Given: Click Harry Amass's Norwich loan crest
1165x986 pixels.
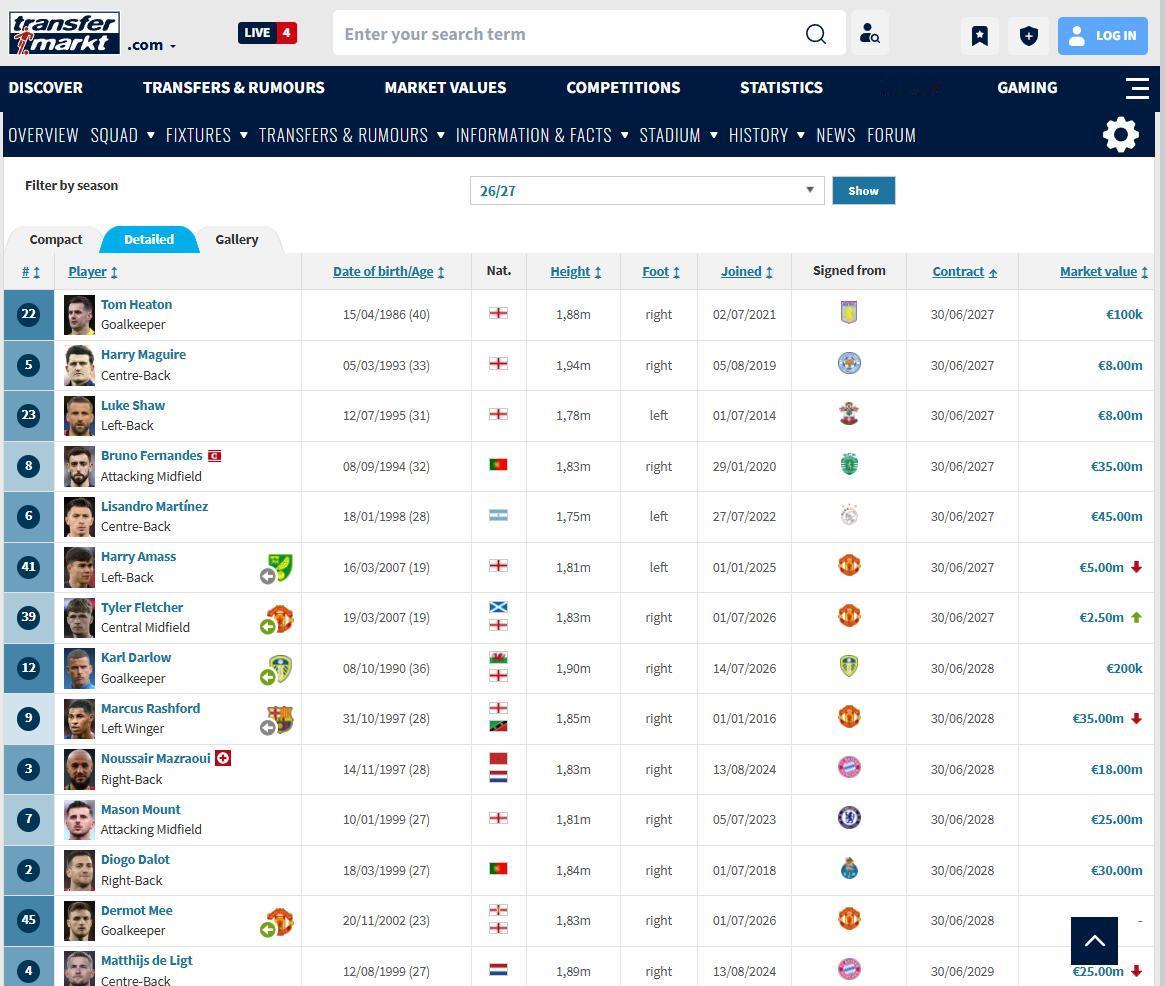Looking at the screenshot, I should [x=280, y=567].
